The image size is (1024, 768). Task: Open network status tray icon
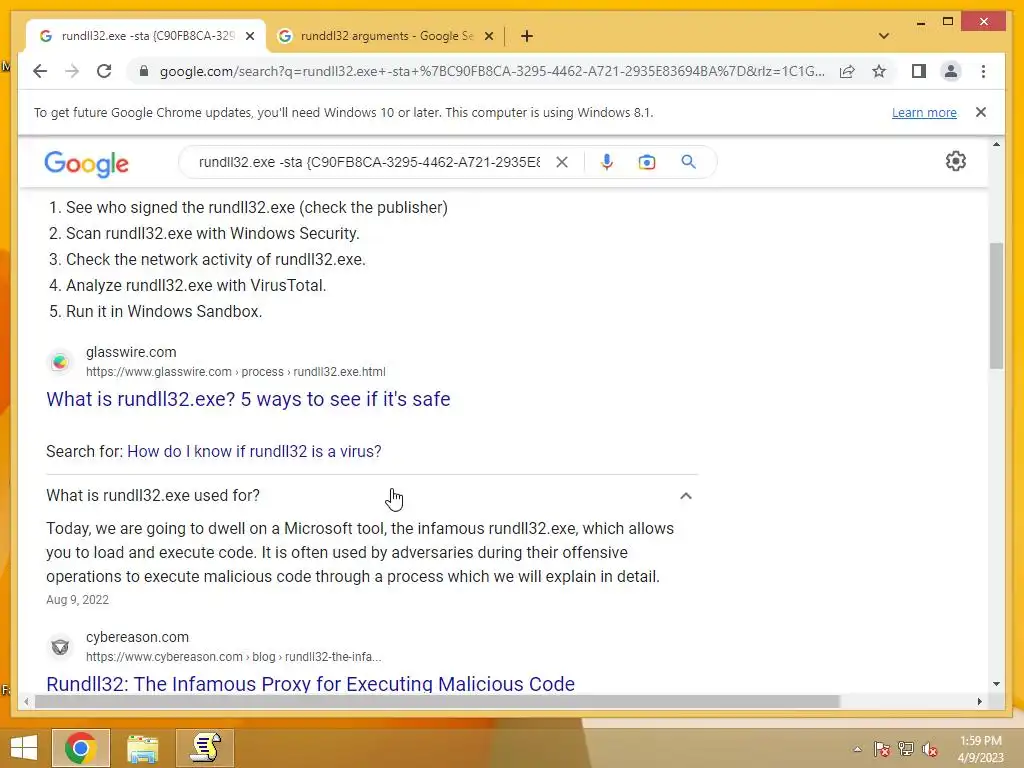pyautogui.click(x=906, y=749)
